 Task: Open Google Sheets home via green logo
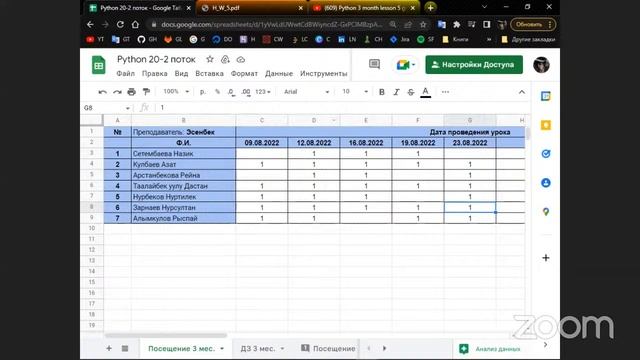coord(98,65)
